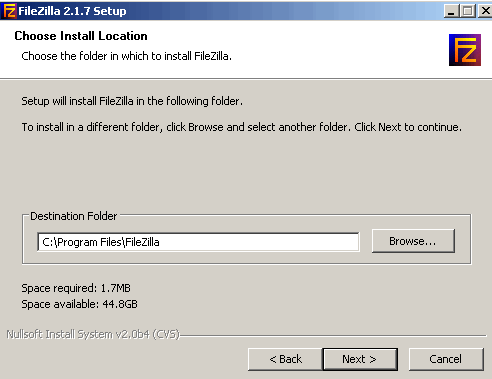Screen dimensions: 492x379
Task: Open the Browse... folder picker
Action: [x=413, y=241]
